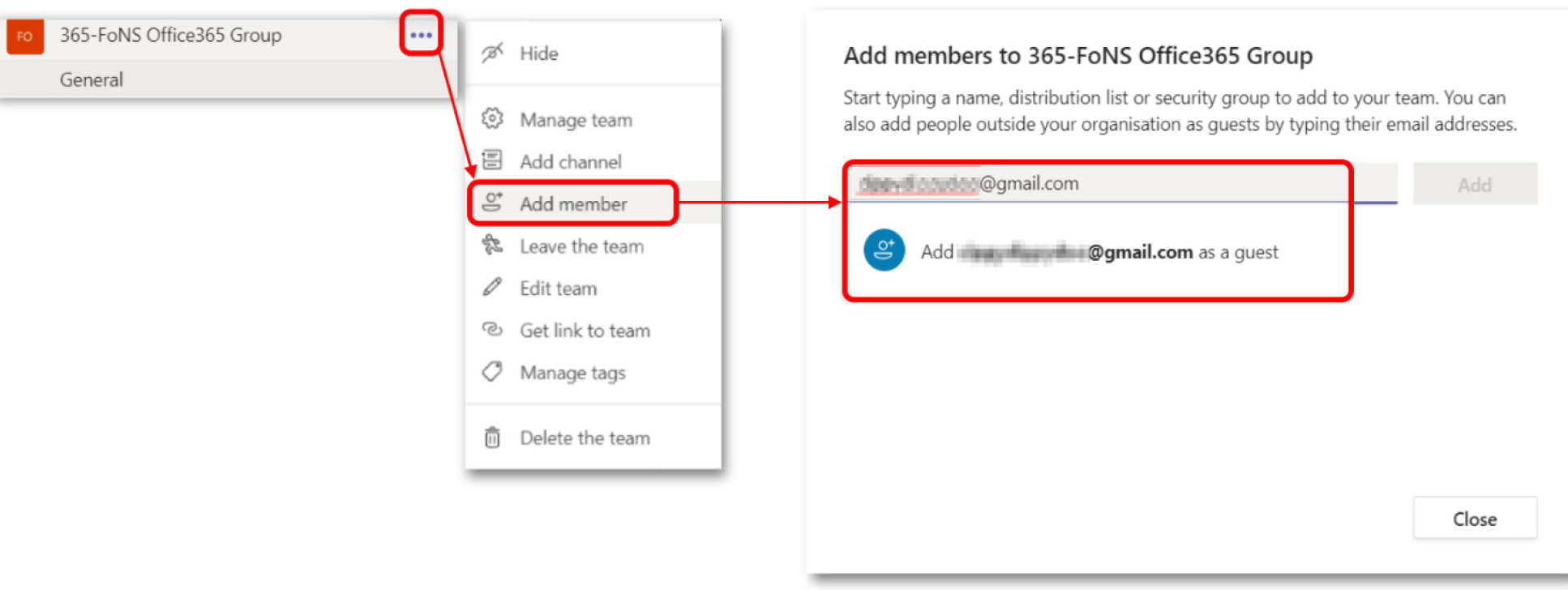Click the Add channel icon

pyautogui.click(x=492, y=160)
